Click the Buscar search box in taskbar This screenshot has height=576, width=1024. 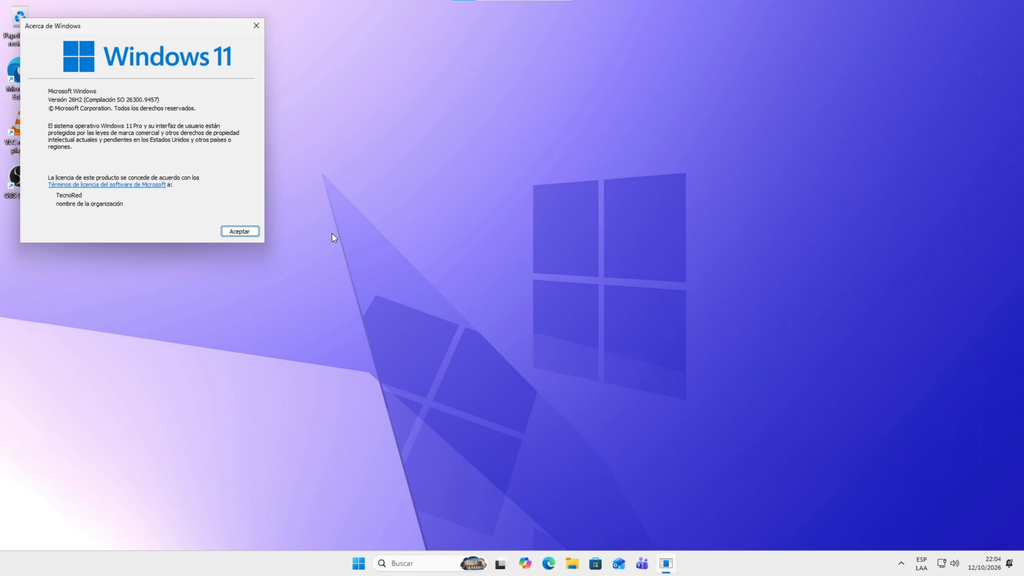pyautogui.click(x=430, y=563)
